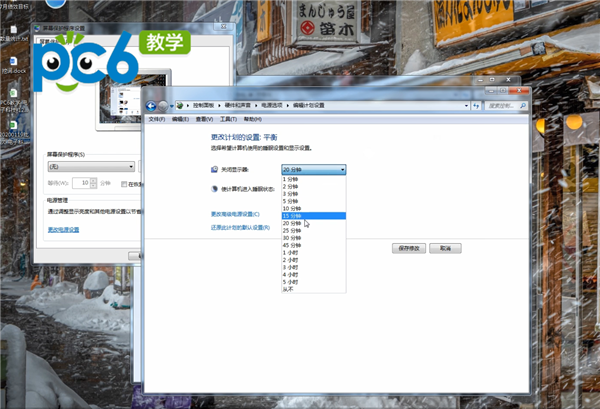Viewport: 600px width, 409px height.
Task: Select the .docx document desktop icon
Action: pos(13,65)
